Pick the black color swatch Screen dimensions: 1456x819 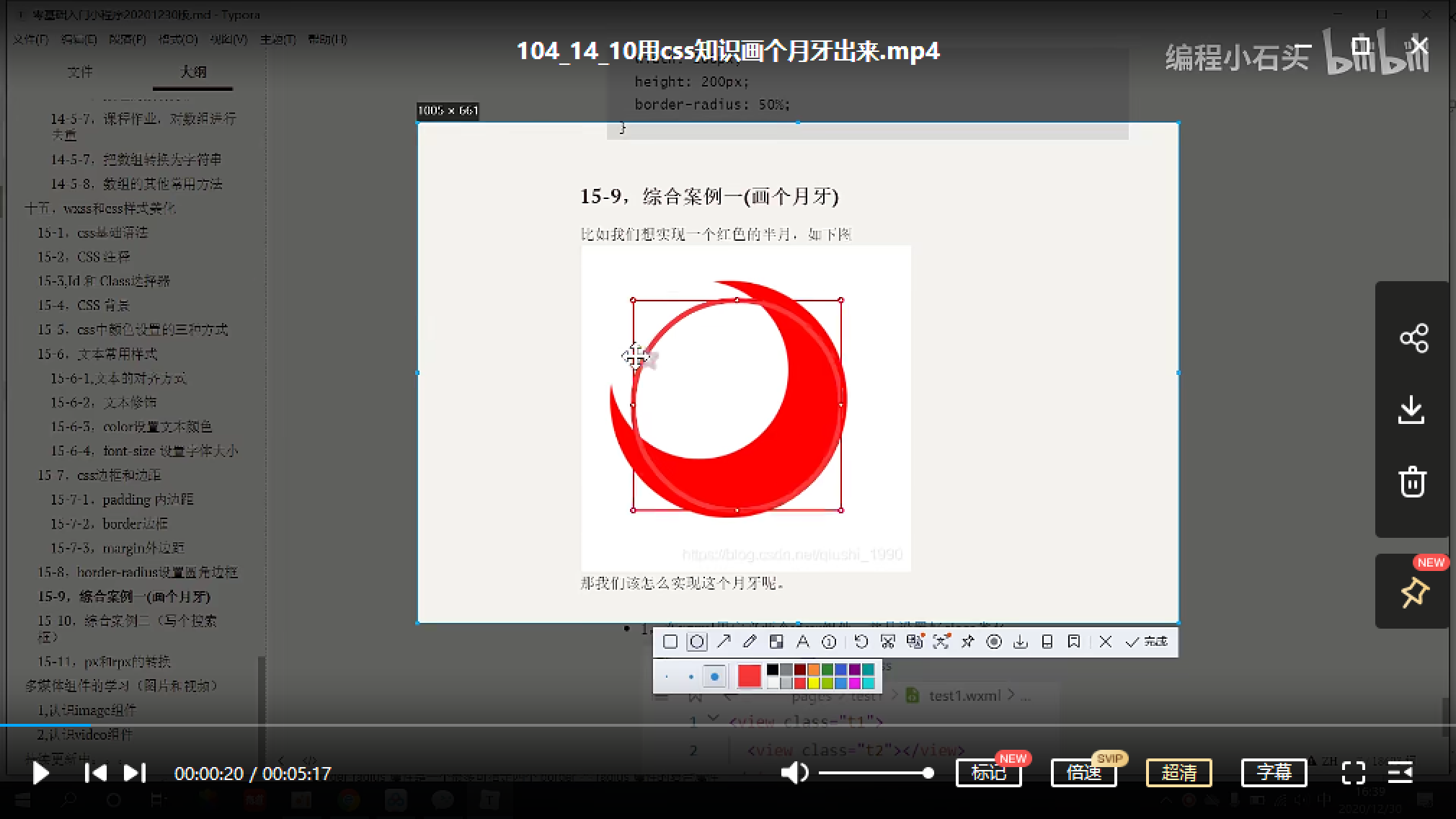coord(773,670)
